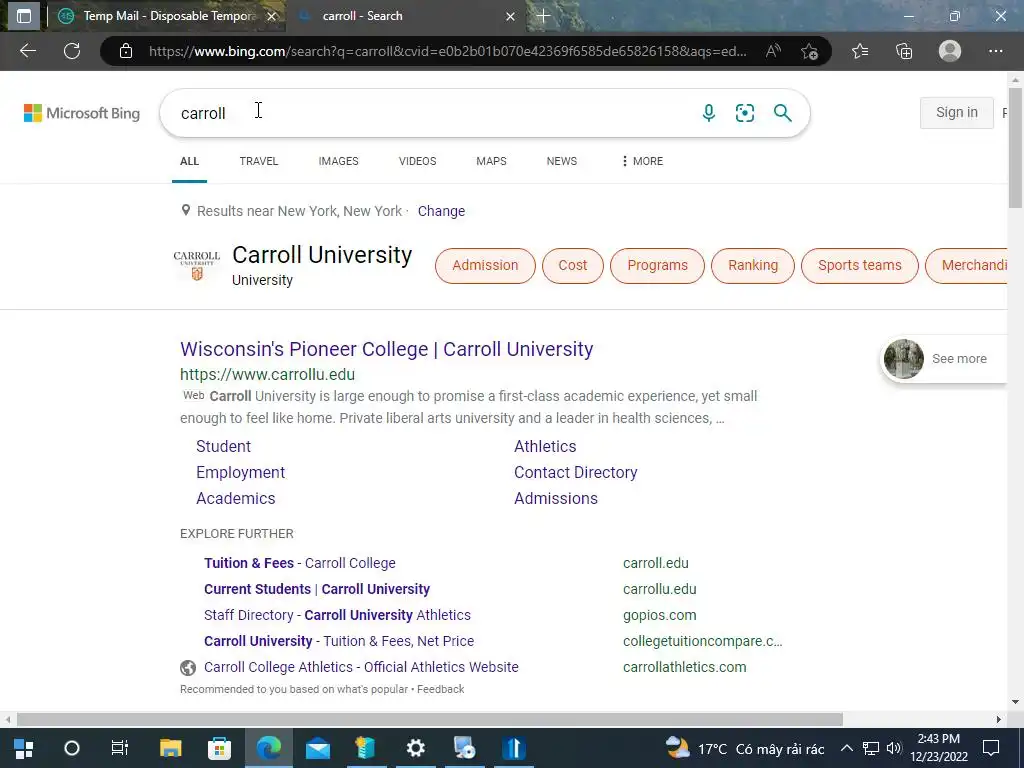Click the magnifier search icon
This screenshot has height=768, width=1024.
tap(782, 113)
